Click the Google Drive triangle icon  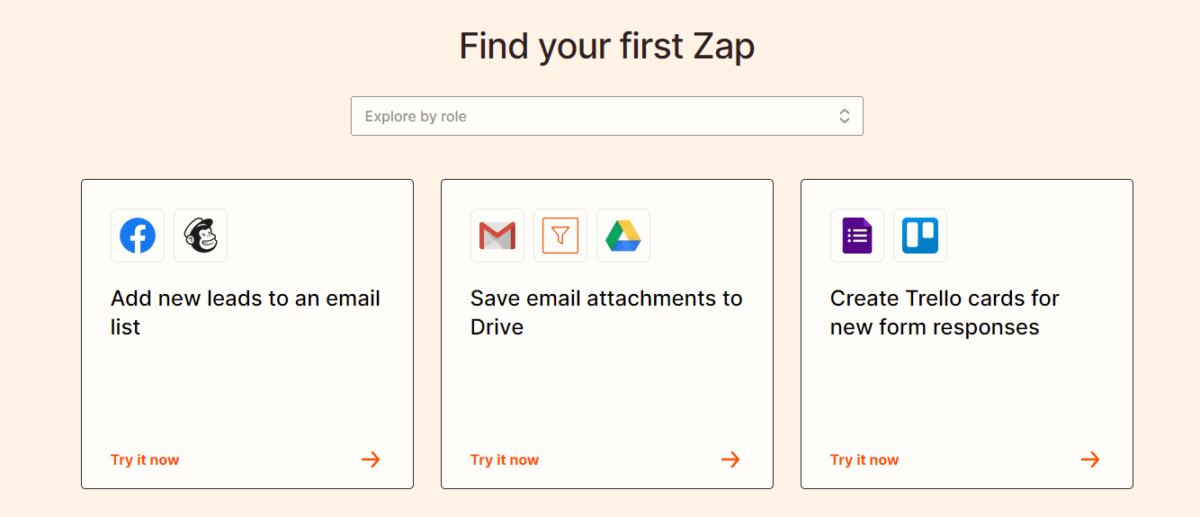click(623, 236)
